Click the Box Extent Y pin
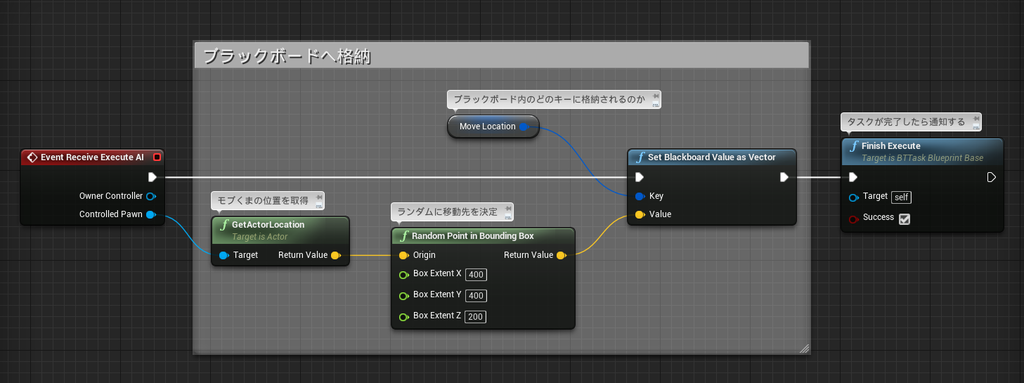This screenshot has width=1024, height=383. 404,295
